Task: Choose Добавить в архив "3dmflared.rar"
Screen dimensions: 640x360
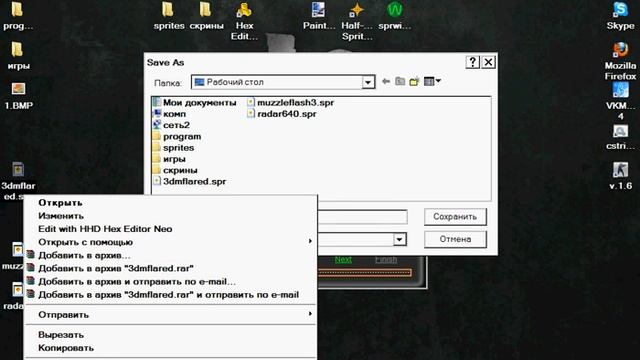Action: pyautogui.click(x=171, y=269)
